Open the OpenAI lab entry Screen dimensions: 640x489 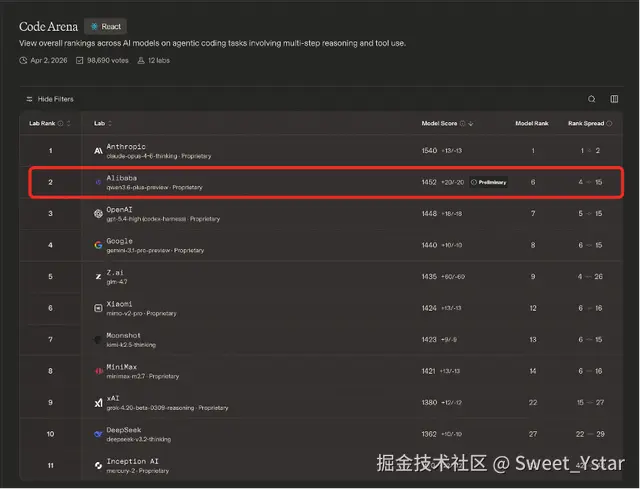(x=119, y=209)
